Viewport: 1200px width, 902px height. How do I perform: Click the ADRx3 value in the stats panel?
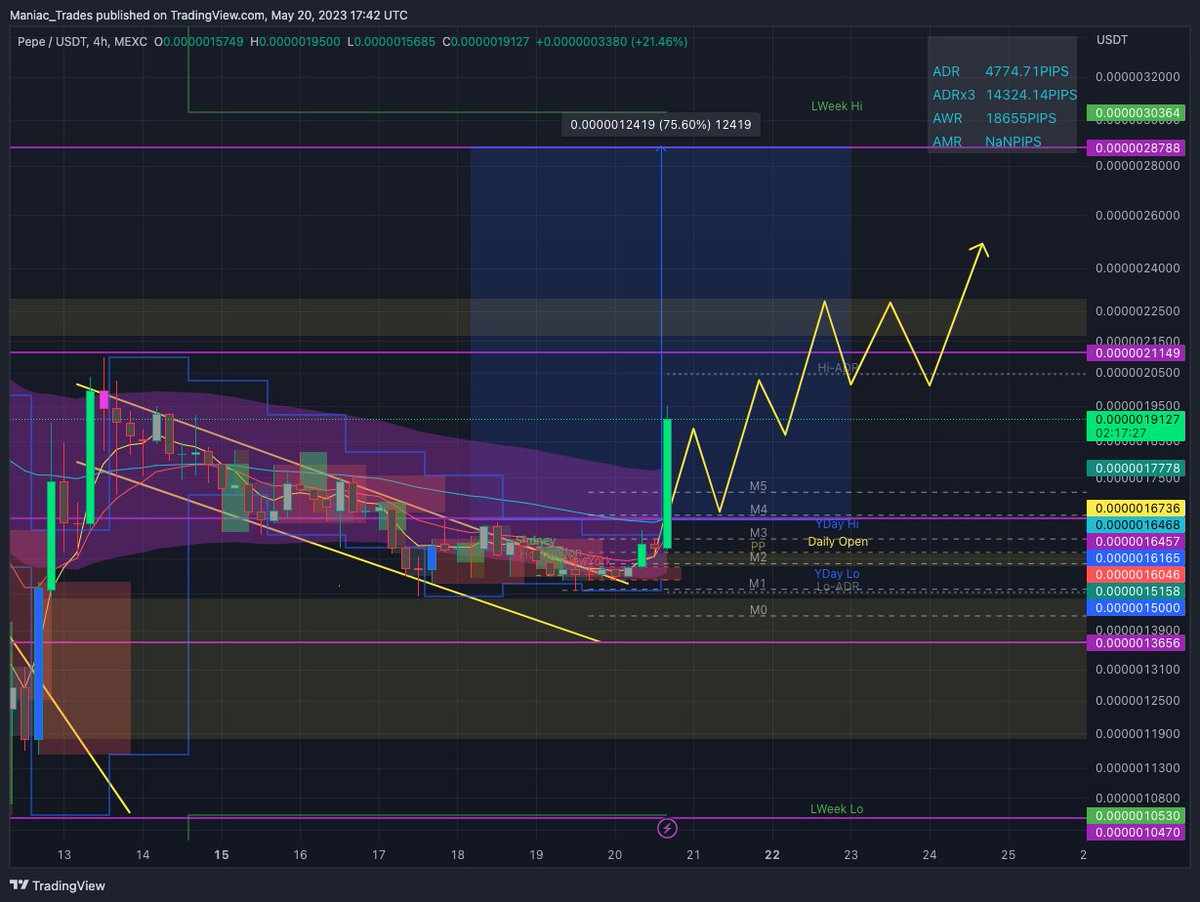coord(1032,94)
